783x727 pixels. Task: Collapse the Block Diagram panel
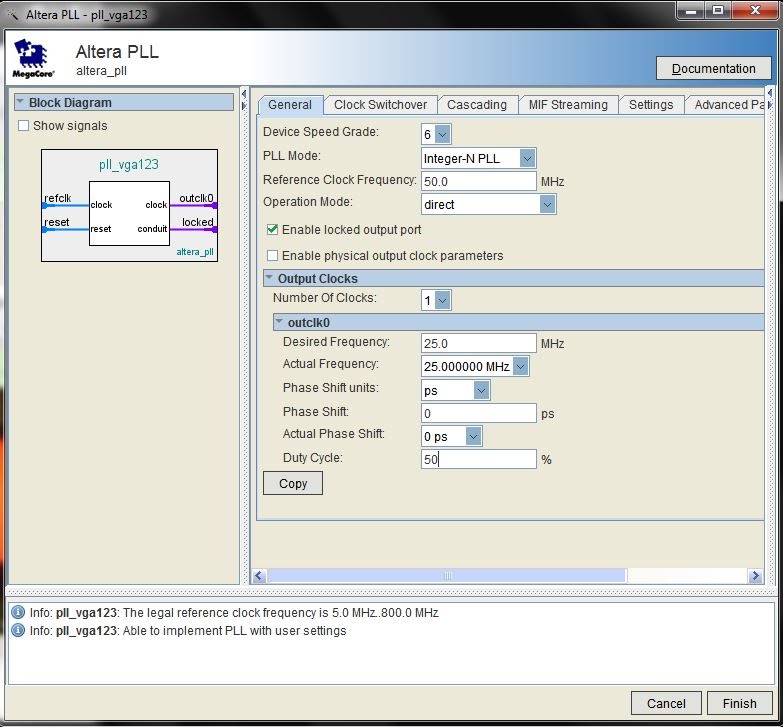(x=20, y=101)
